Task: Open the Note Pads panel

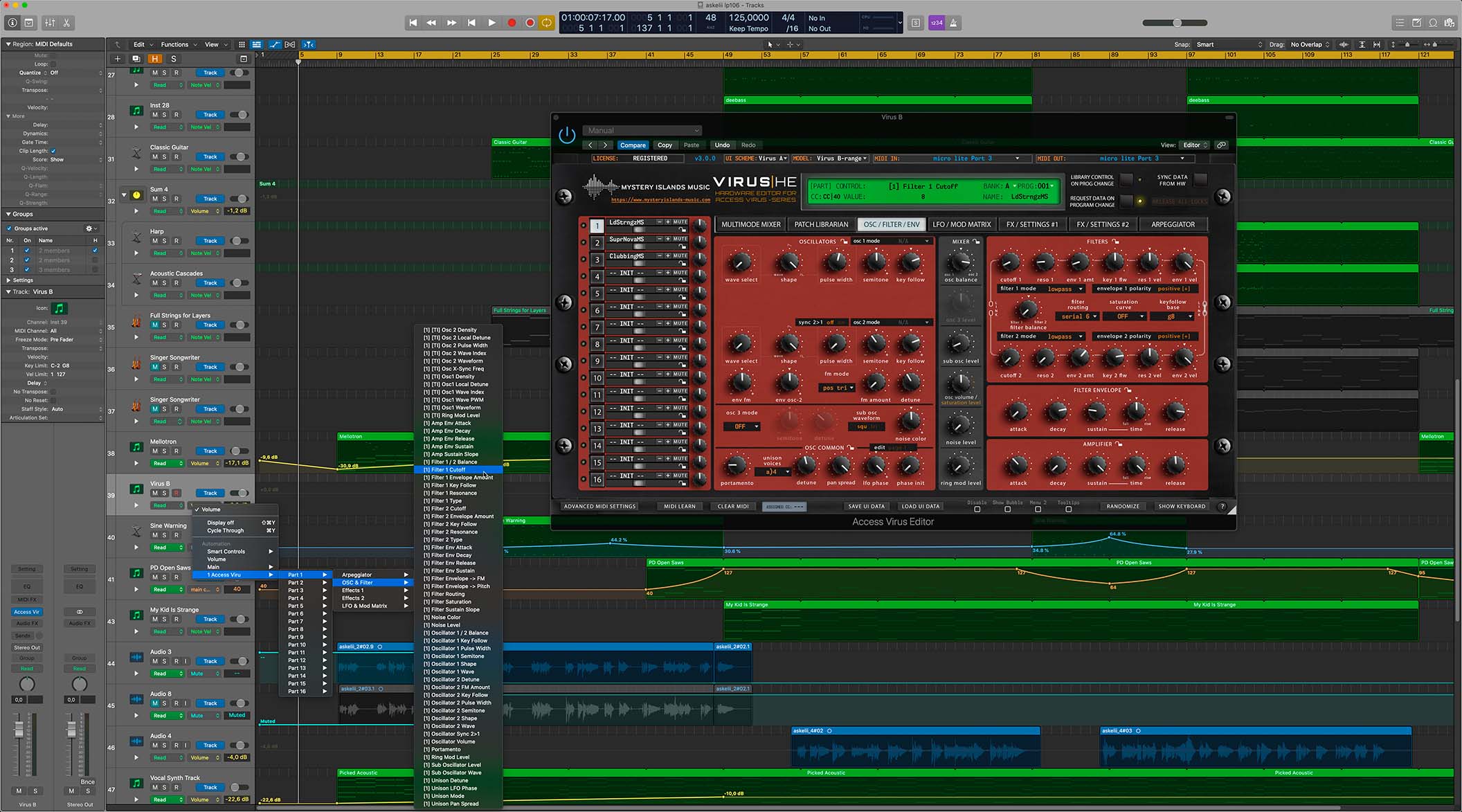Action: (x=1416, y=23)
